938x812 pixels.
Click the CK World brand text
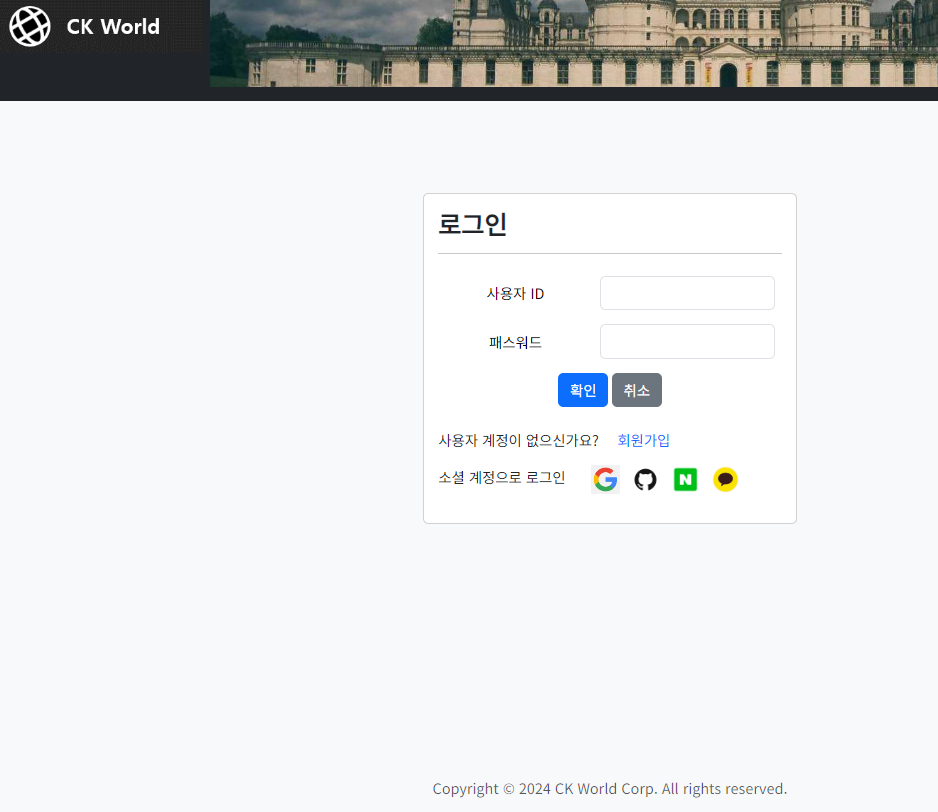[x=113, y=26]
